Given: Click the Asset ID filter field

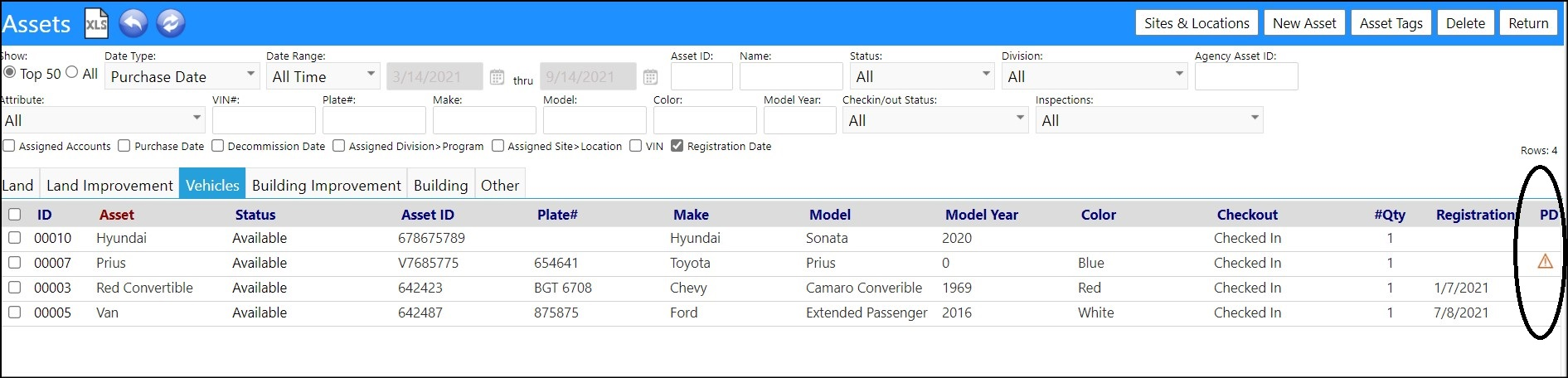Looking at the screenshot, I should [x=701, y=76].
